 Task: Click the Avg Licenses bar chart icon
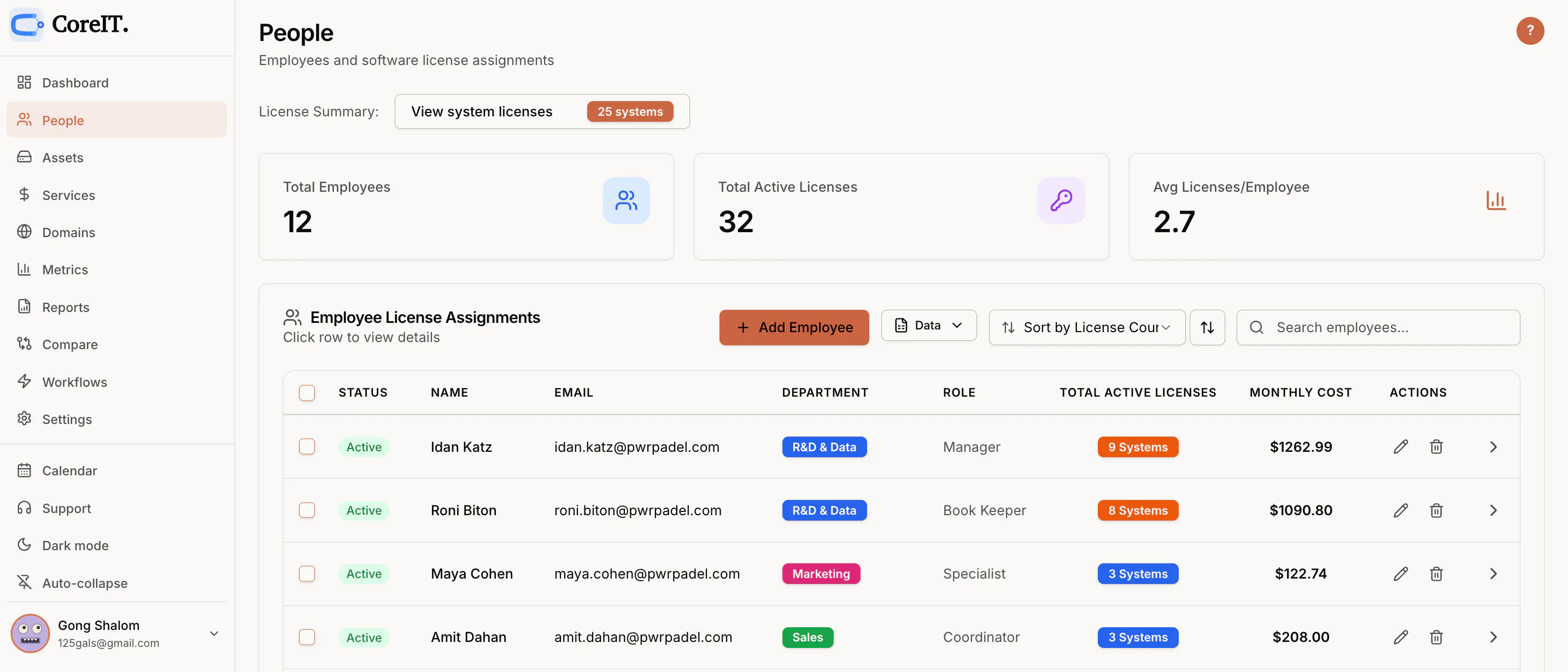coord(1496,200)
